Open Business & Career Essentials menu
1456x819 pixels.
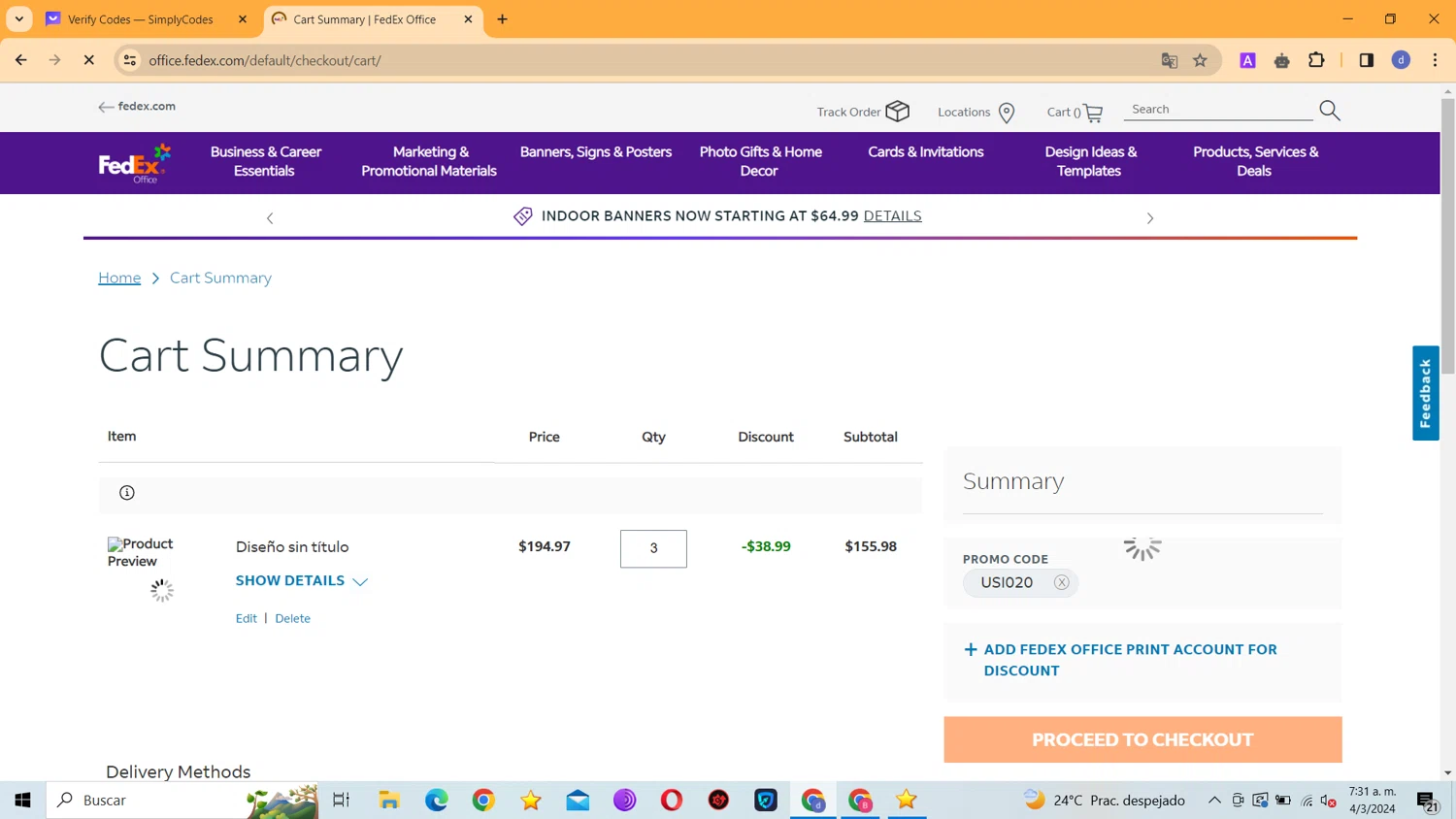tap(265, 161)
